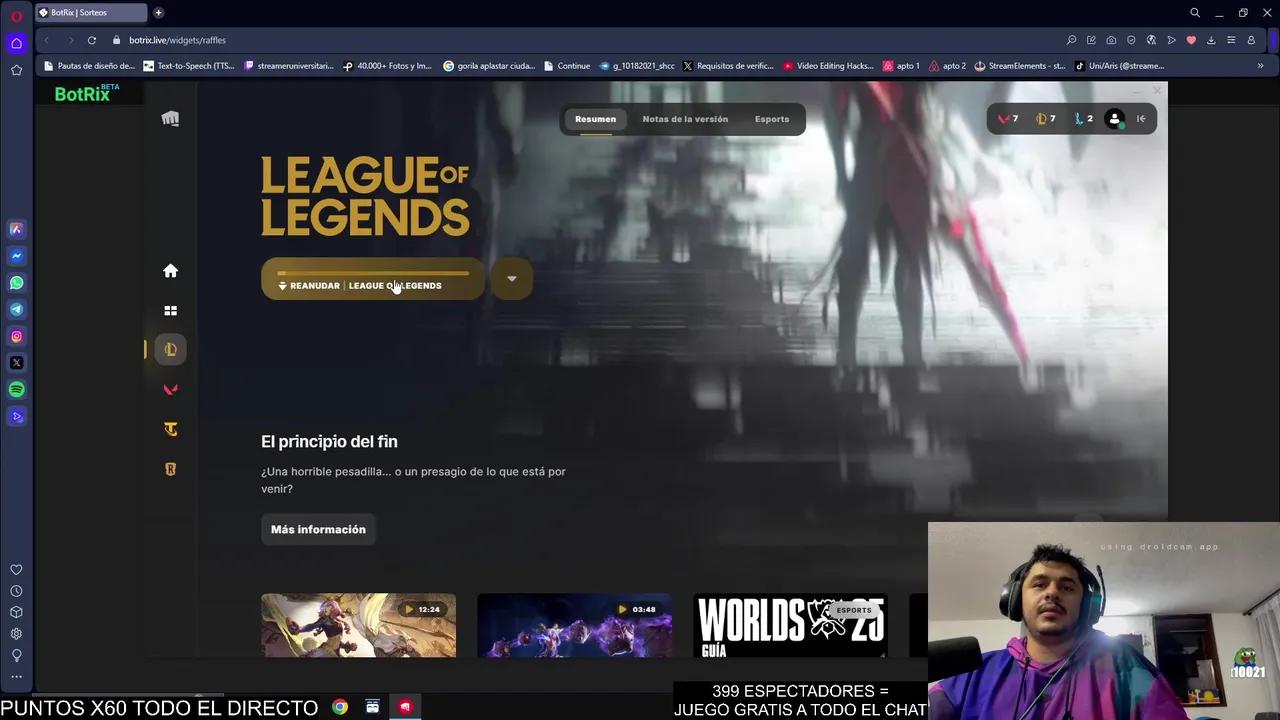1280x720 pixels.
Task: Open a new browser tab
Action: point(158,13)
